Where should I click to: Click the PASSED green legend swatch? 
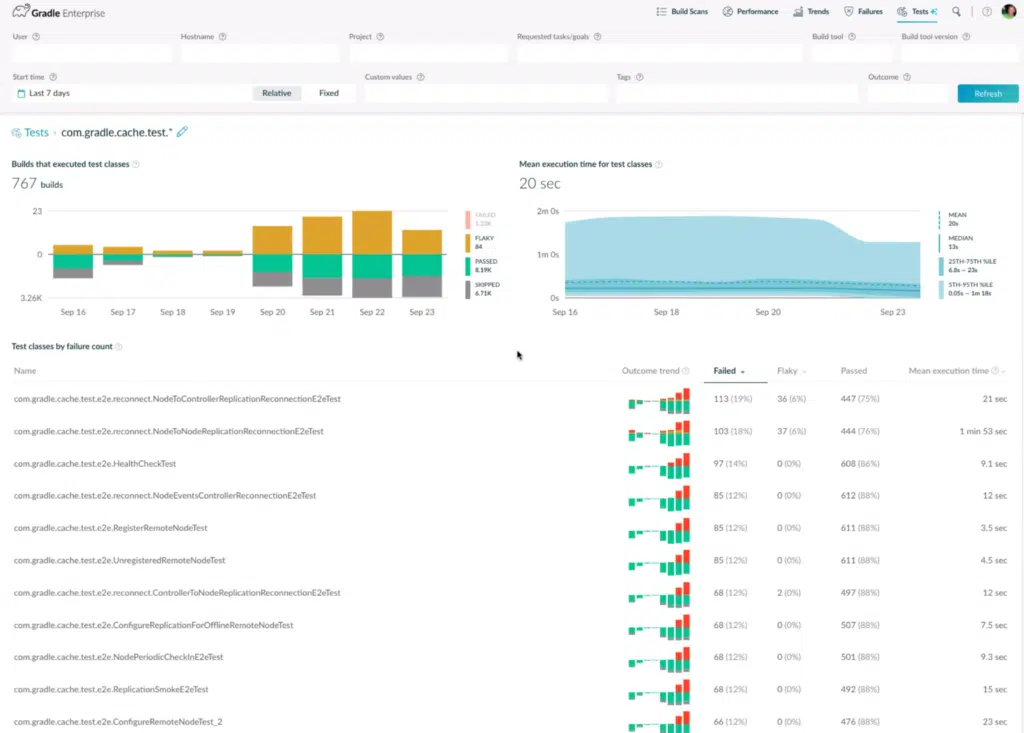coord(466,265)
